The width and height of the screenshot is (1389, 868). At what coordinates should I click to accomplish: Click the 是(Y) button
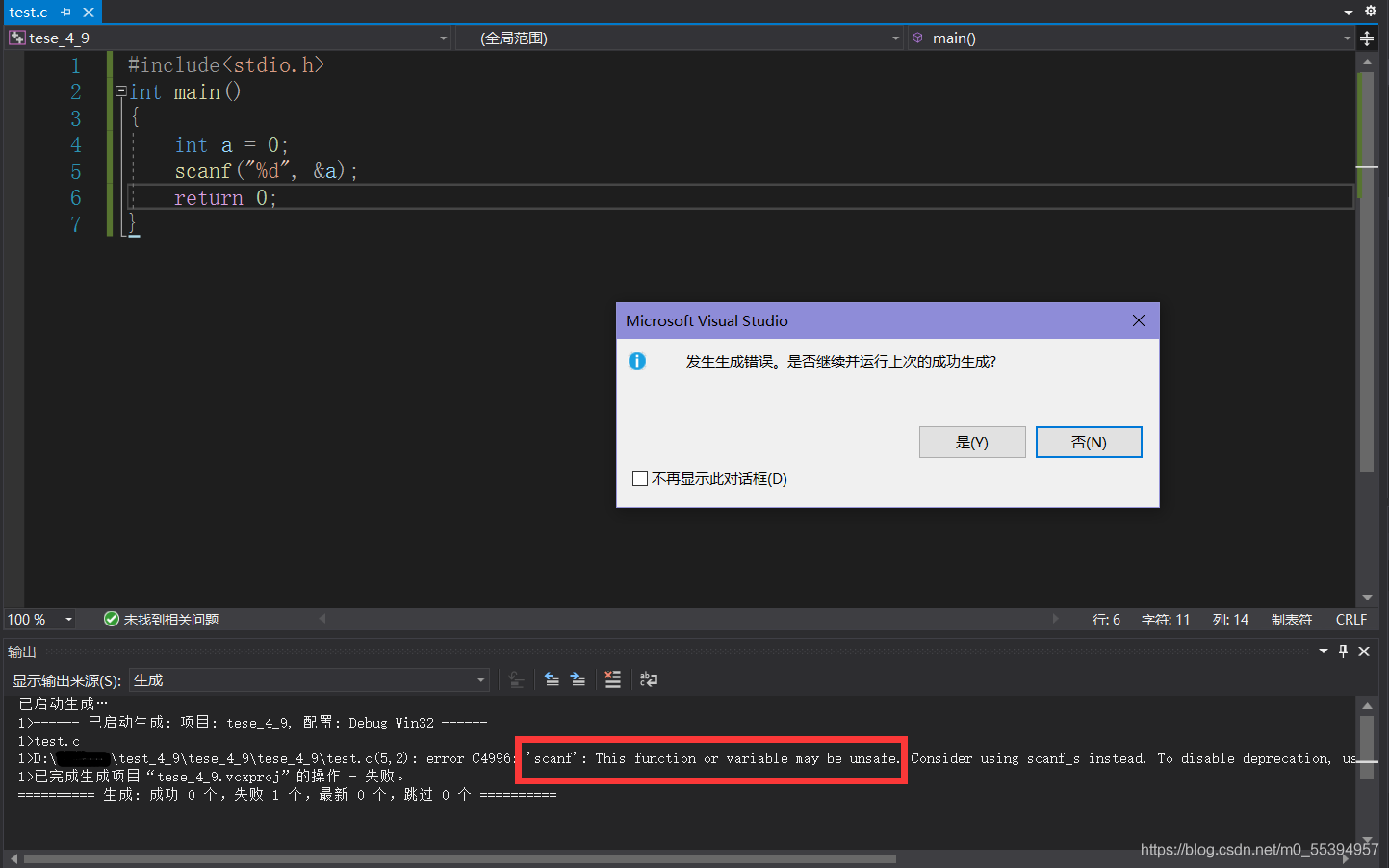[x=972, y=443]
